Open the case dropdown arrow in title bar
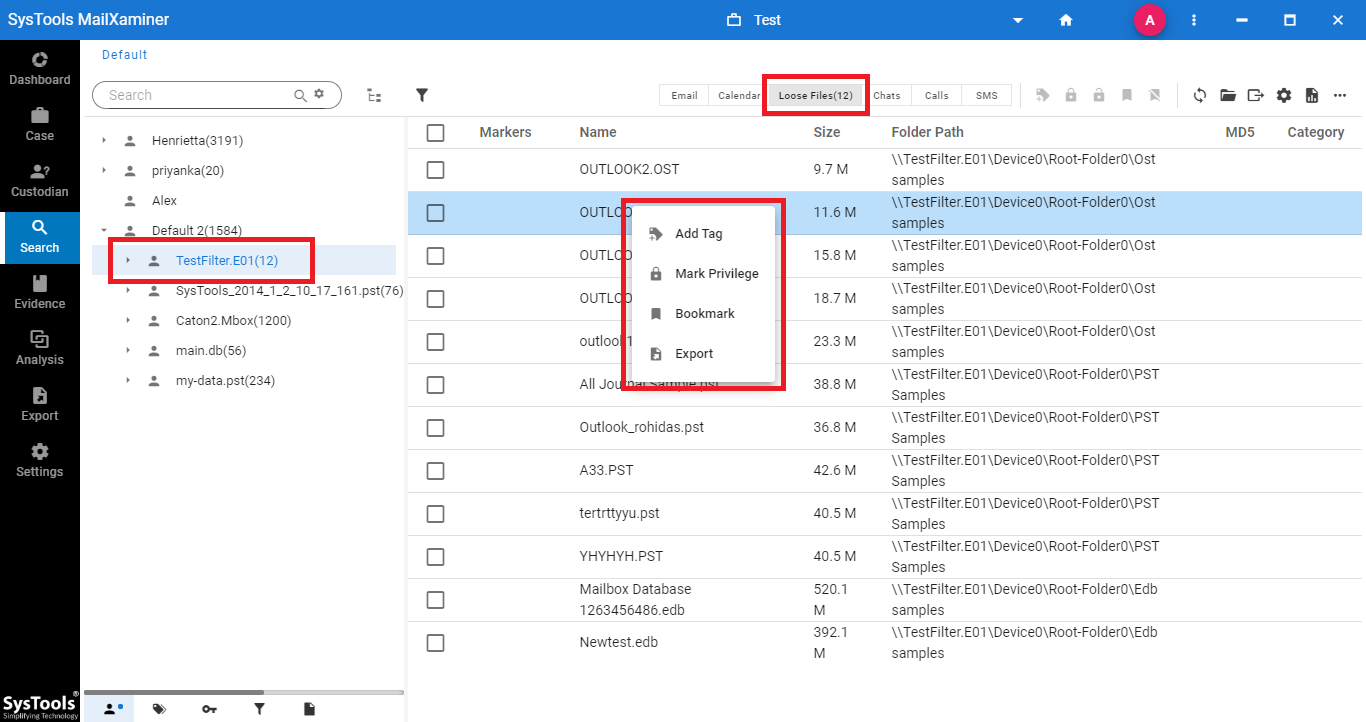 click(x=1018, y=20)
